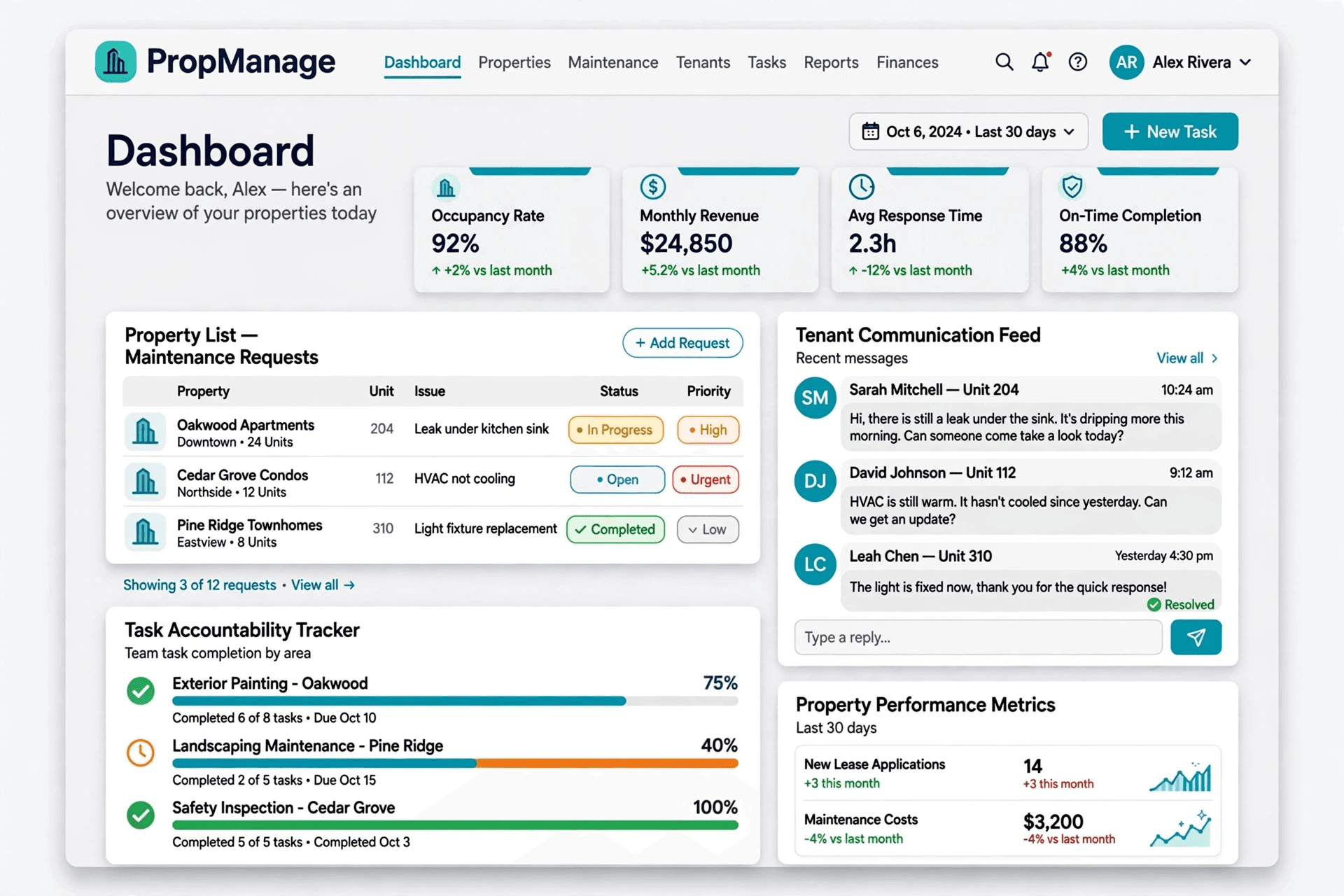Click Showing 3 of 12 requests
The image size is (1344, 896).
pos(199,585)
